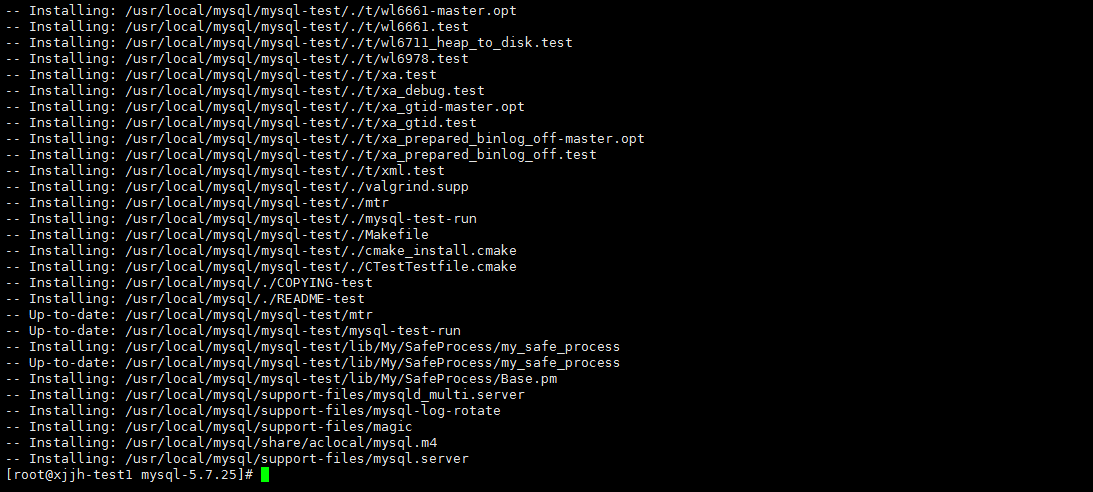Click the valgrind.supp path line
Screen dimensions: 1093x492
[237, 187]
